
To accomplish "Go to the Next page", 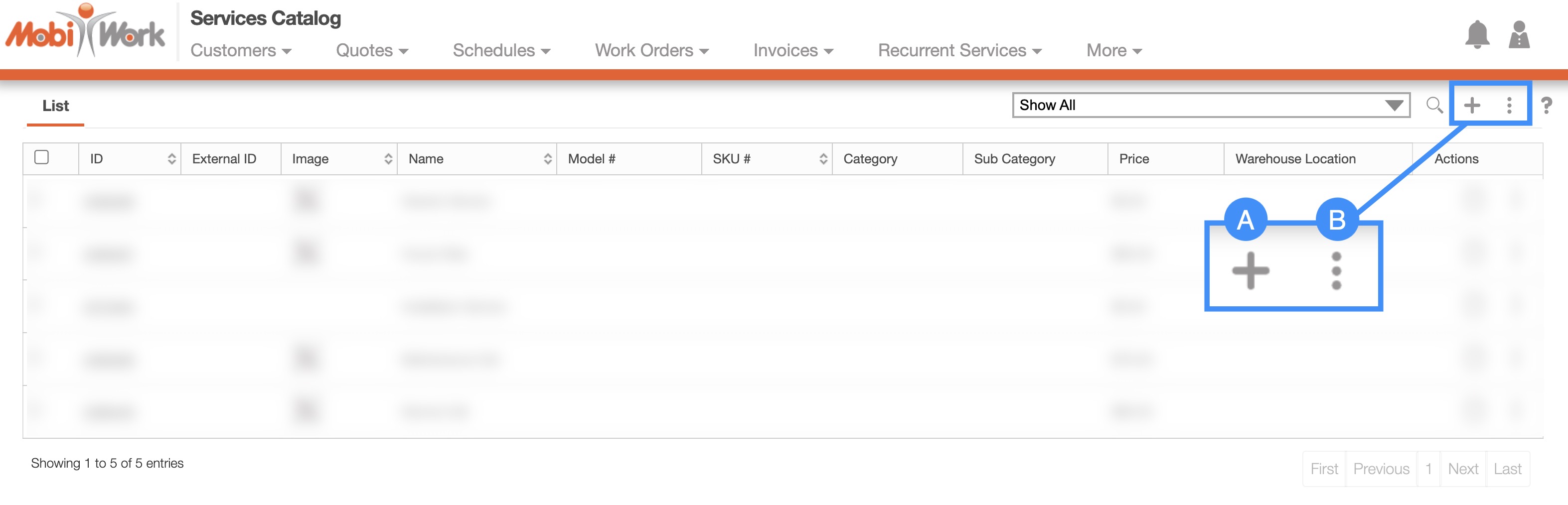I will pos(1463,469).
